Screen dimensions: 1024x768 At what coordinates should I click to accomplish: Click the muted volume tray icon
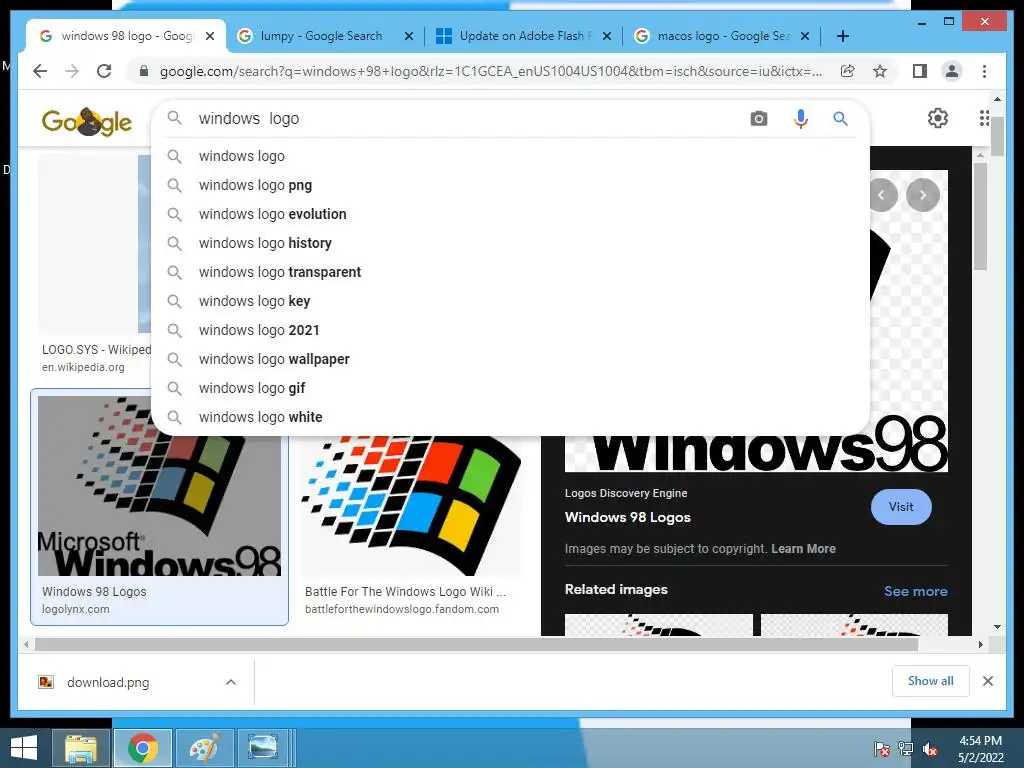(930, 749)
